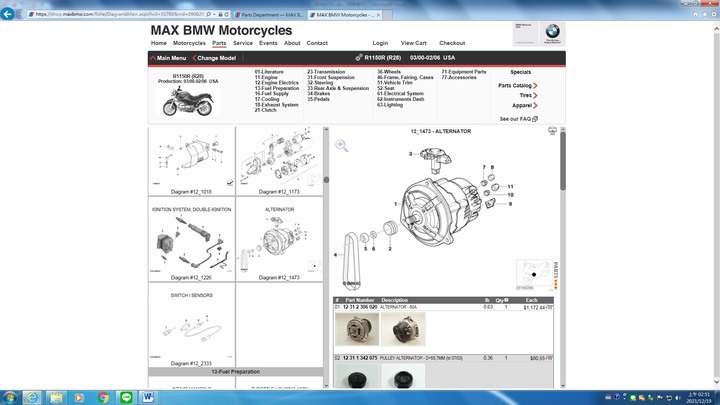Click part number 12 31 1 342 075
Image resolution: width=720 pixels, height=405 pixels.
(x=360, y=358)
